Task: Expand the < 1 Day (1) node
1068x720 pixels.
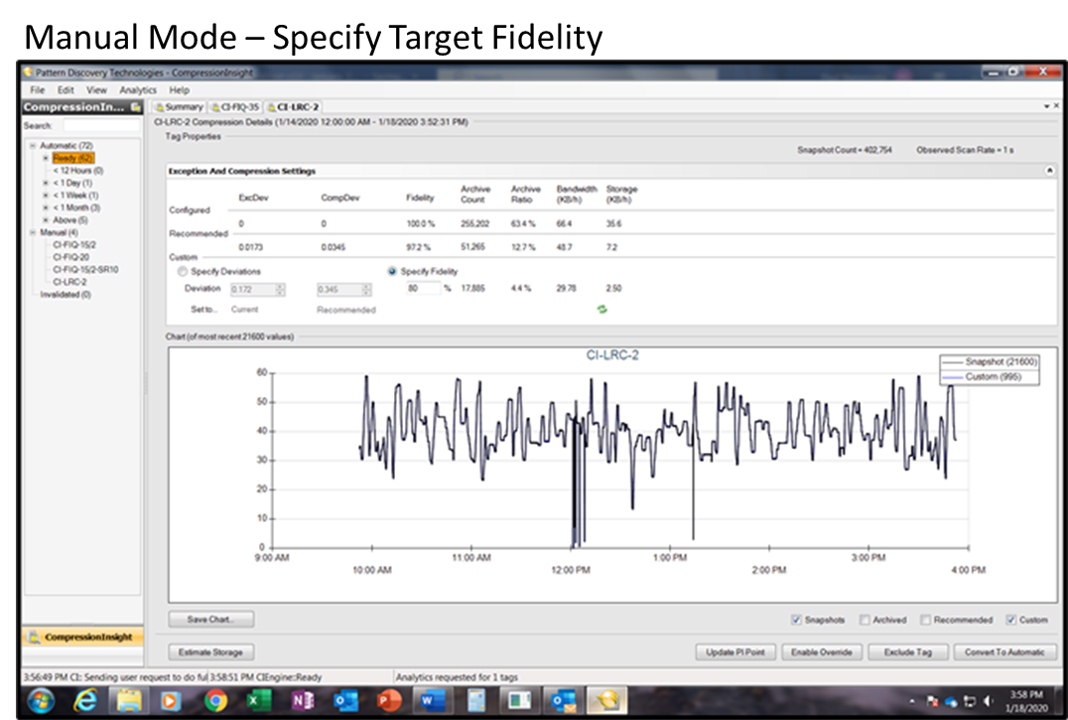Action: tap(46, 183)
